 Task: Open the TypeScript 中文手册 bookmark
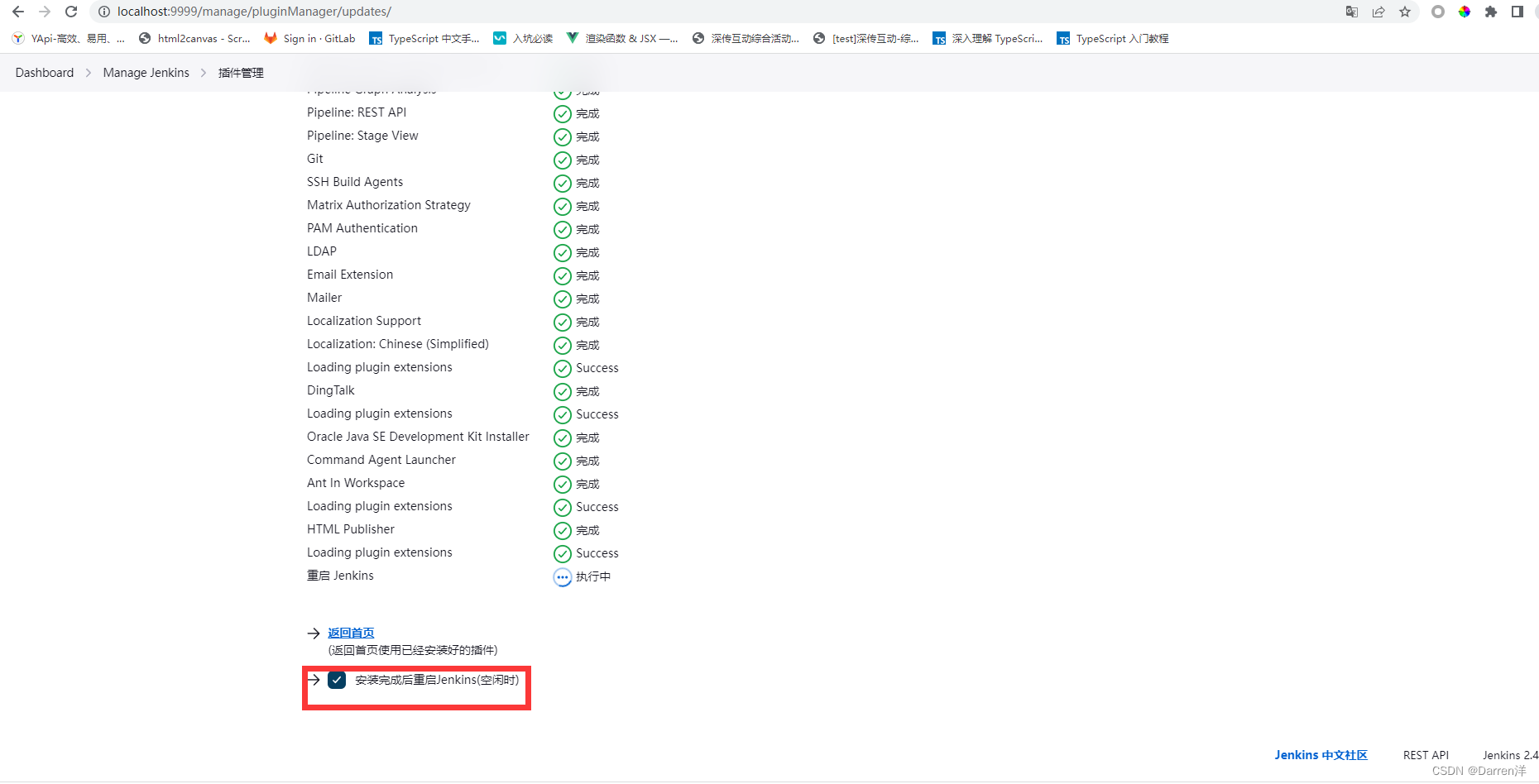(x=425, y=38)
